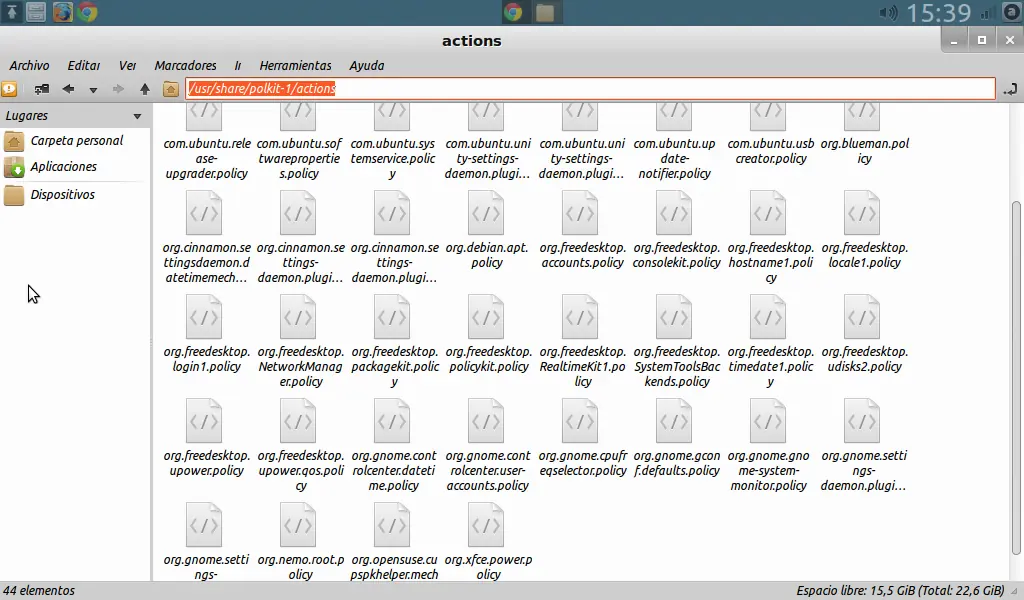The width and height of the screenshot is (1024, 600).
Task: Select org.freedesktop.RealtimeKit1.policy file icon
Action: point(580,317)
